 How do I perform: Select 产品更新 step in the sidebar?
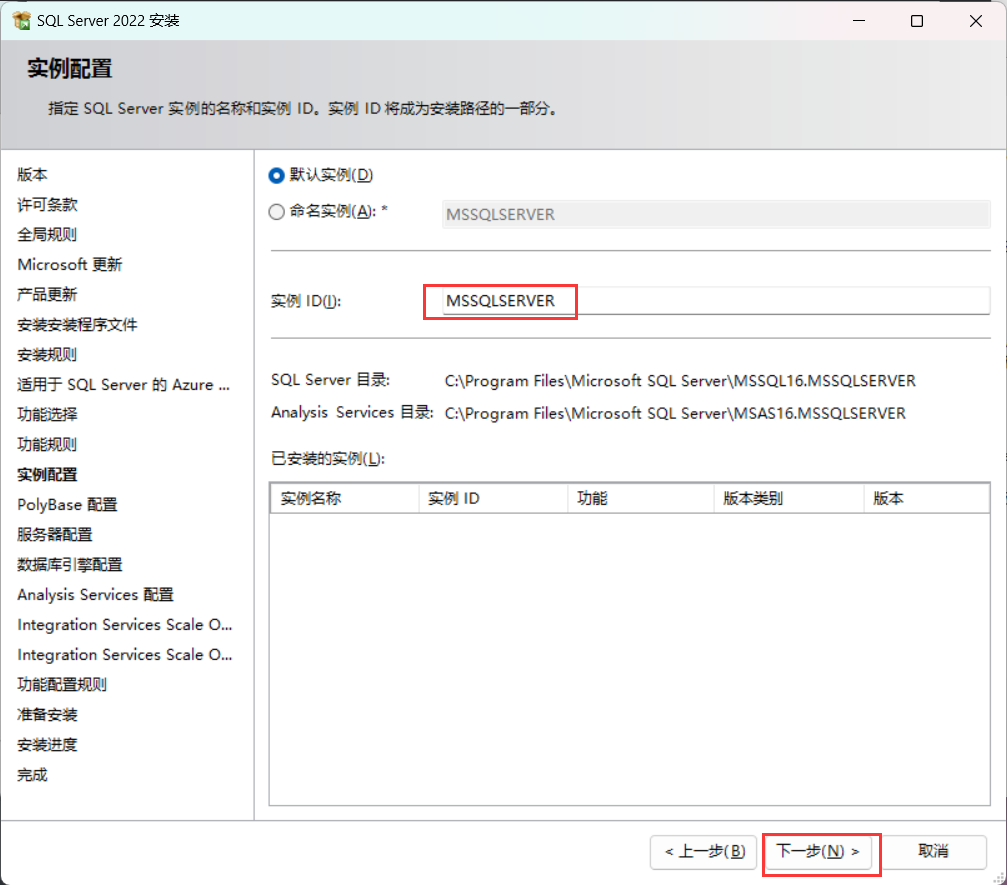[47, 295]
